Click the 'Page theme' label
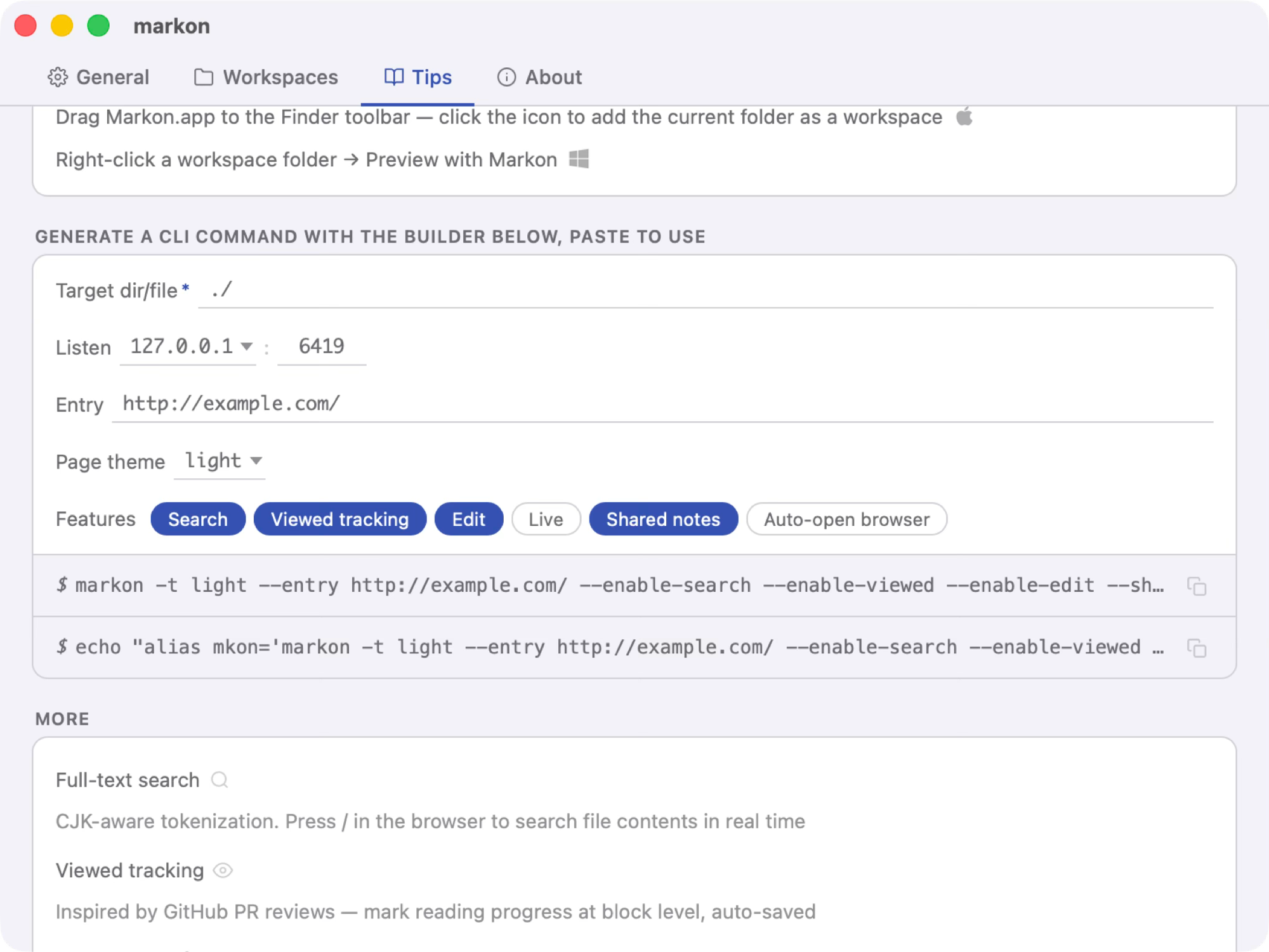The image size is (1269, 952). coord(110,462)
